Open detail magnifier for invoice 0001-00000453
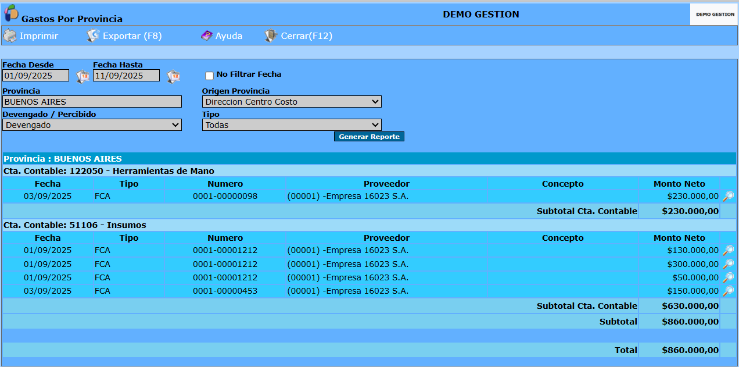Viewport: 739px width, 367px height. point(728,291)
